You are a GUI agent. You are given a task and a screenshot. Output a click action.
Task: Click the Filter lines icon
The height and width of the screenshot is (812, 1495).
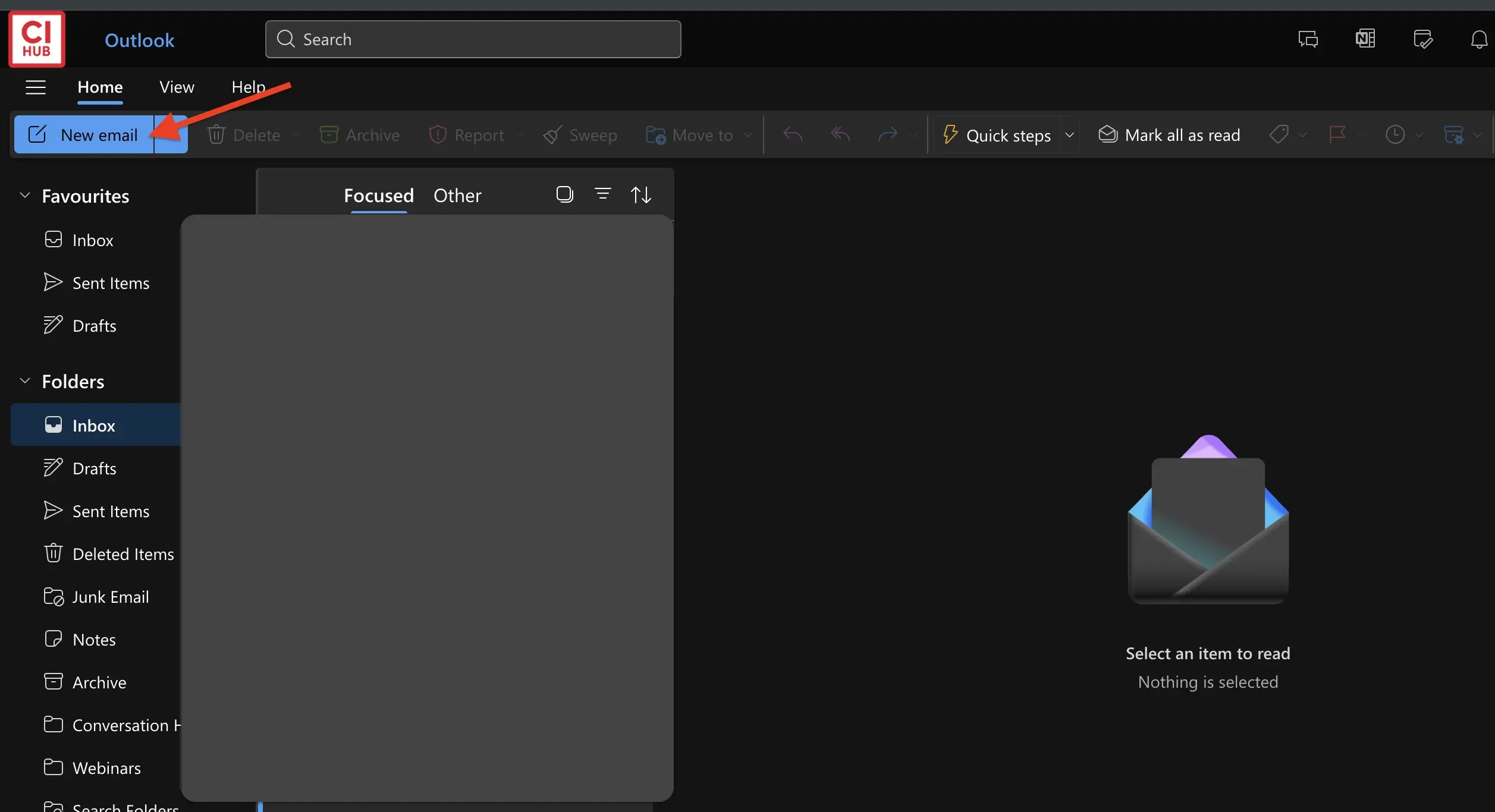pyautogui.click(x=602, y=194)
